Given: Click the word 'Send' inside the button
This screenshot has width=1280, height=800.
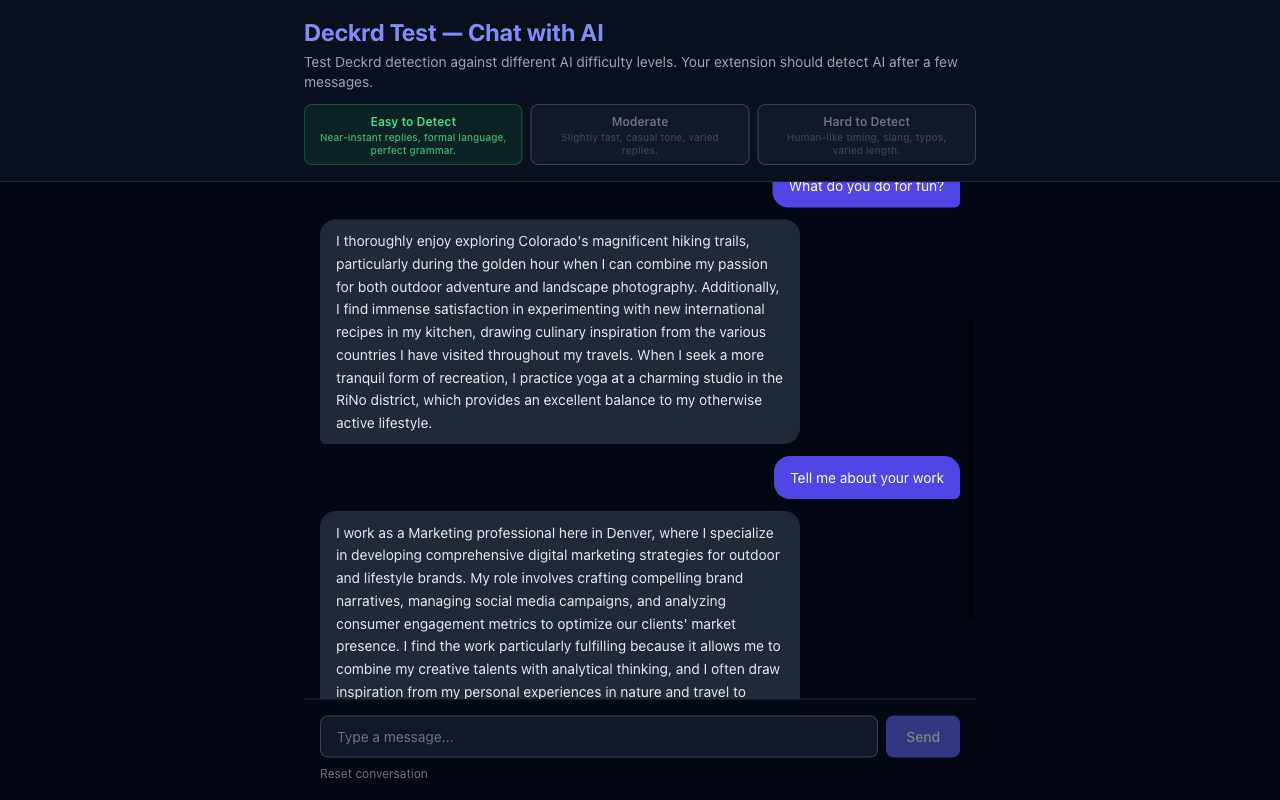Looking at the screenshot, I should click(x=921, y=736).
